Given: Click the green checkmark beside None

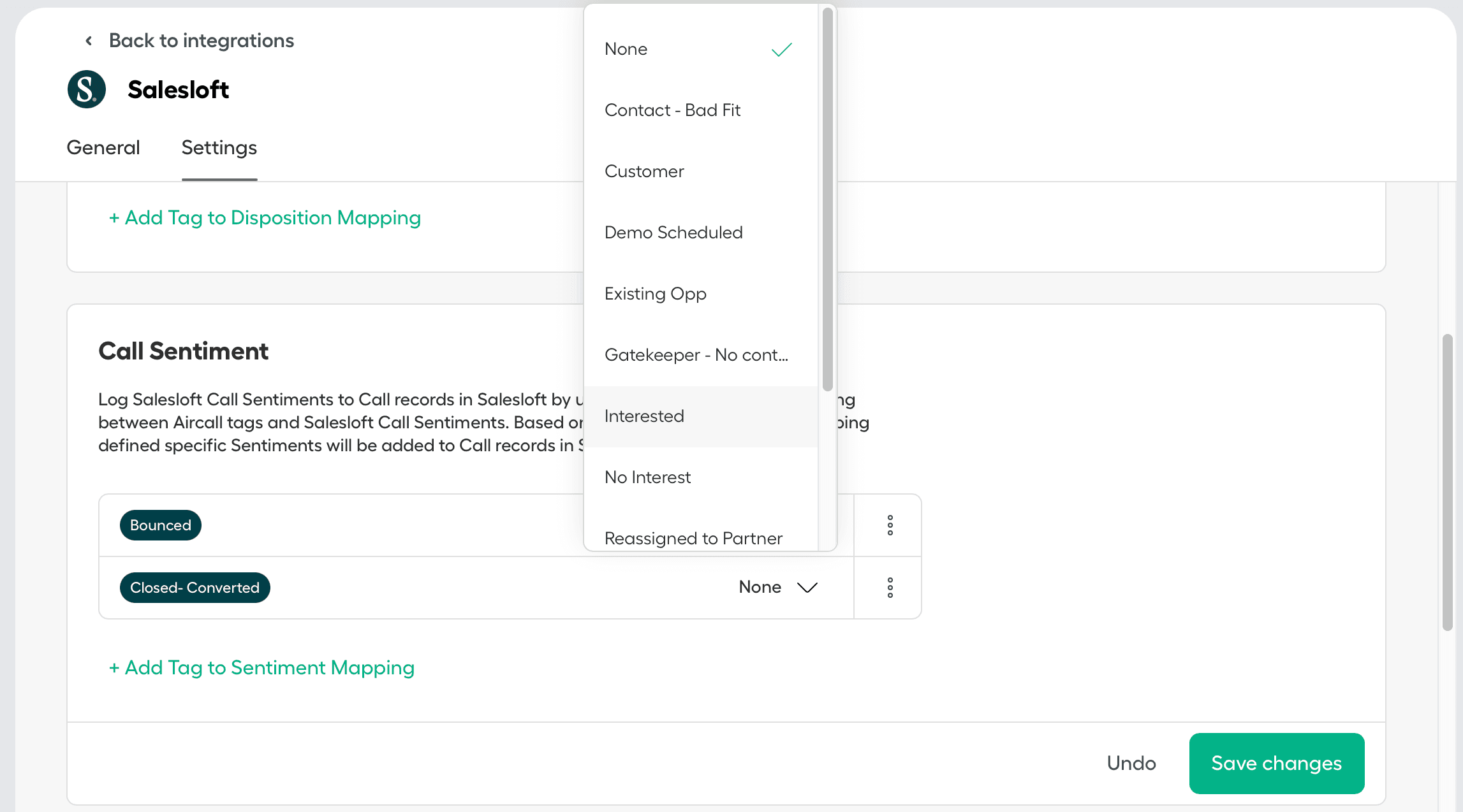Looking at the screenshot, I should pyautogui.click(x=781, y=50).
